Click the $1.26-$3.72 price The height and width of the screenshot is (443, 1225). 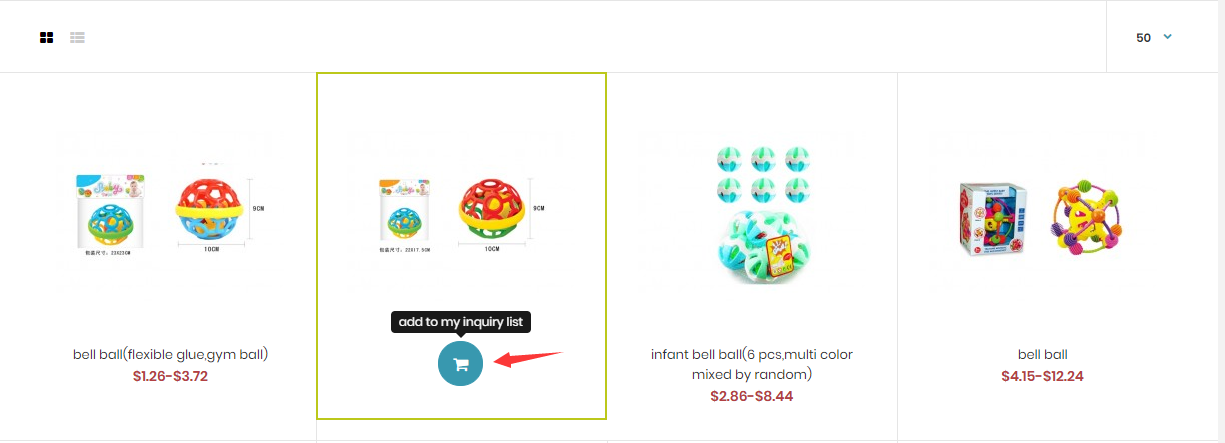pyautogui.click(x=170, y=376)
